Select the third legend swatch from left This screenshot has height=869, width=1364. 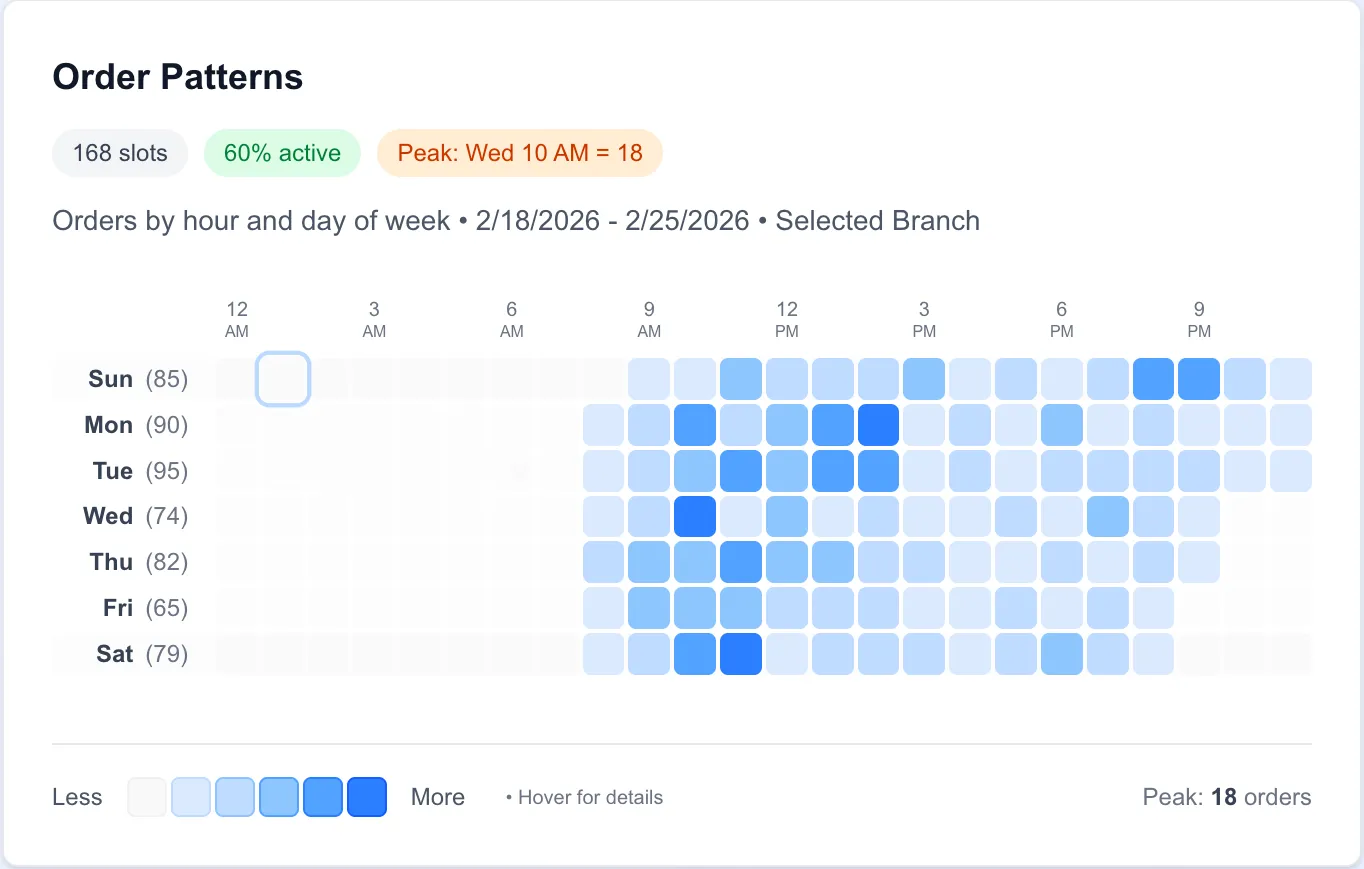click(235, 797)
